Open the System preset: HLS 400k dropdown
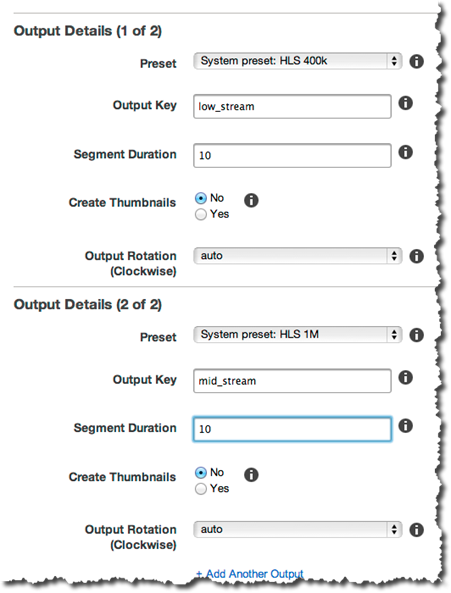The image size is (451, 593). (297, 61)
